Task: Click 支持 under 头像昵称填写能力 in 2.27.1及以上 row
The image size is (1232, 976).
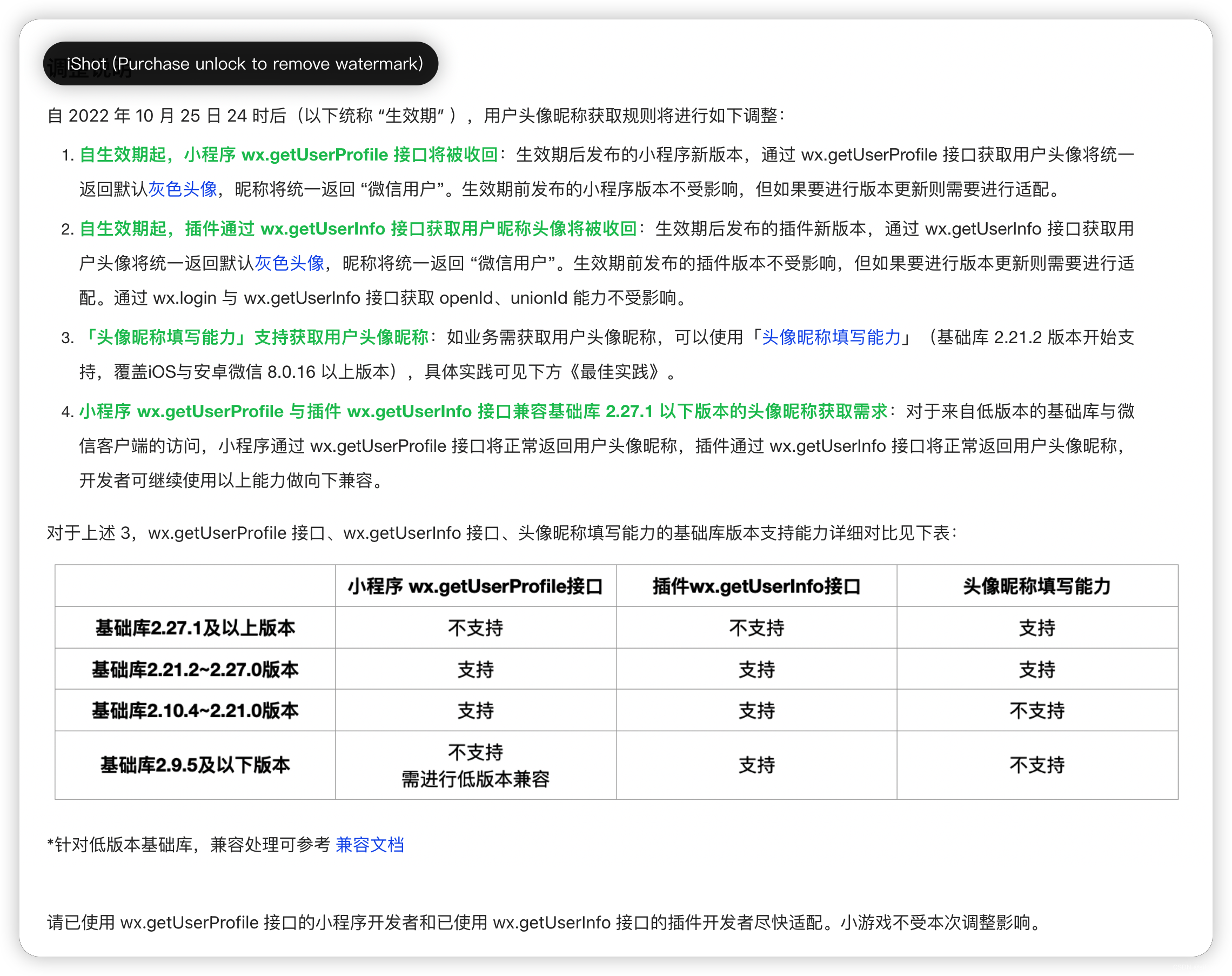Action: (1037, 628)
